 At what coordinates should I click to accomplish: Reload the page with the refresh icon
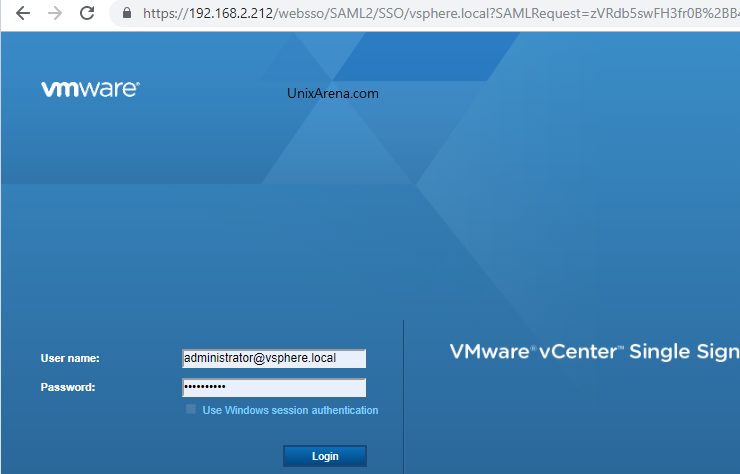coord(87,13)
